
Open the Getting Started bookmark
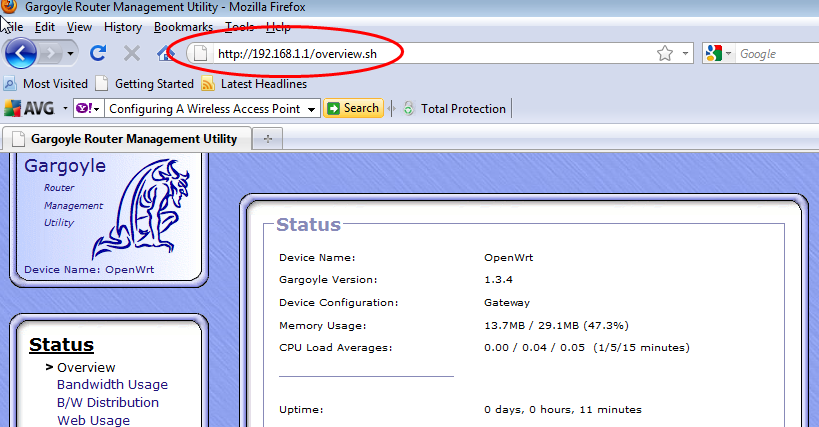(145, 84)
